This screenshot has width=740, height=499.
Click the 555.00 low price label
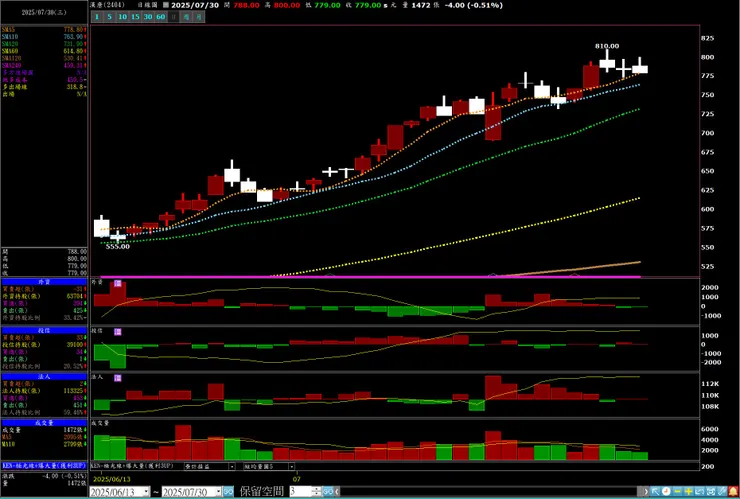[x=118, y=246]
